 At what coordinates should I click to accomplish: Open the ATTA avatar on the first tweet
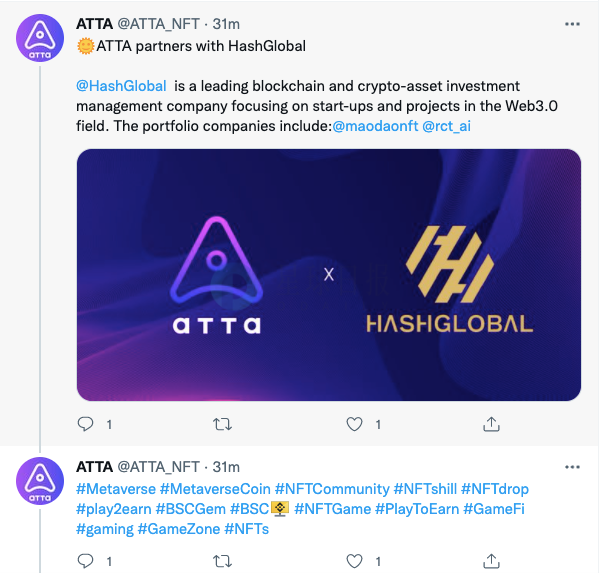40,38
